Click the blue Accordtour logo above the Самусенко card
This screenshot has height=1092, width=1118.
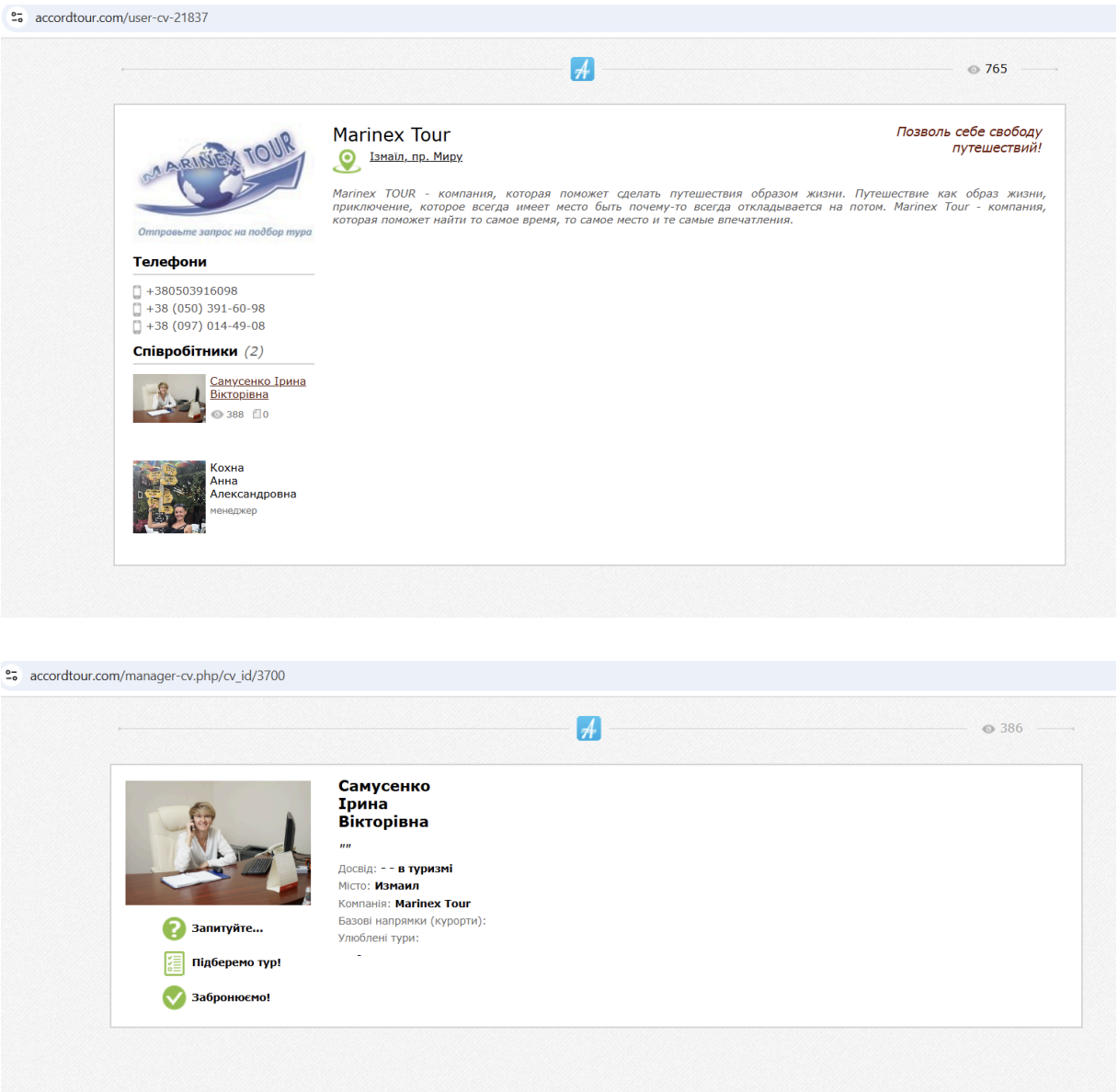588,728
